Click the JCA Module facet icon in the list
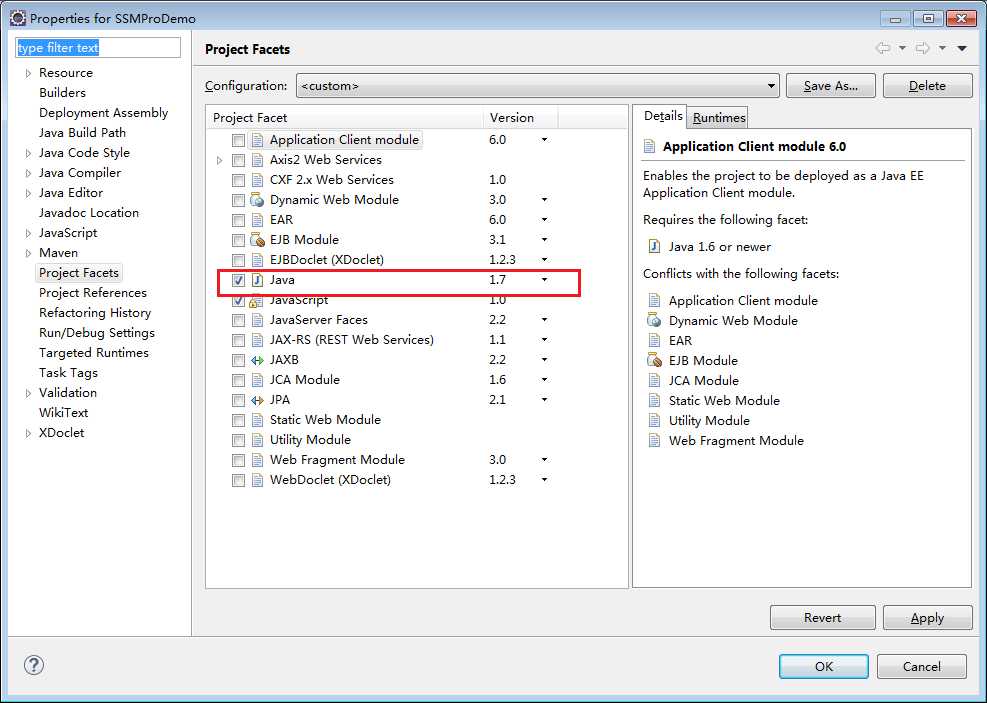This screenshot has width=987, height=703. tap(257, 380)
